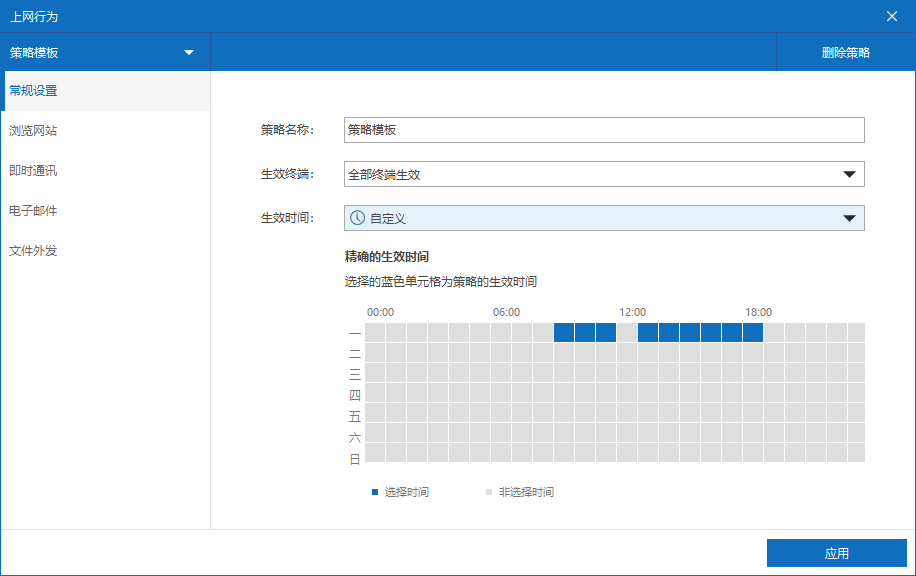Screen dimensions: 916x576
Task: Select the 常规设置 sidebar item
Action: click(x=33, y=91)
